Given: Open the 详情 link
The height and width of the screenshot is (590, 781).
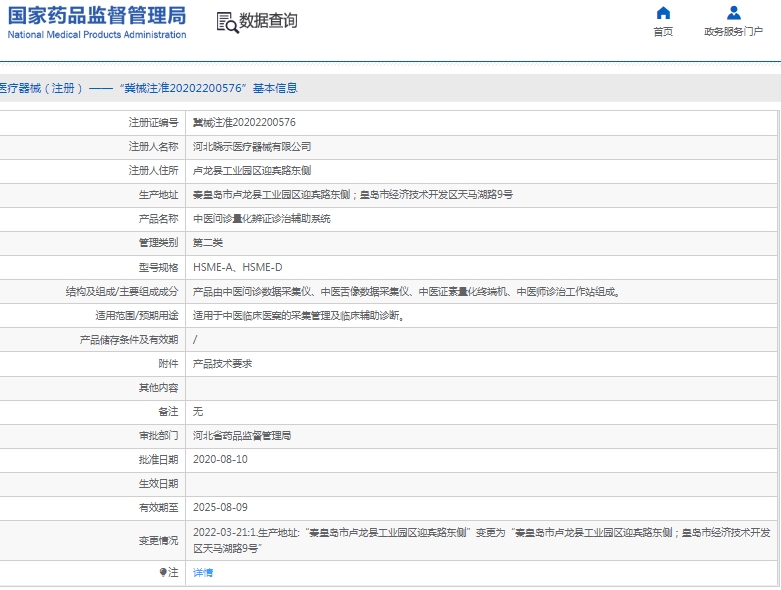Looking at the screenshot, I should (203, 573).
